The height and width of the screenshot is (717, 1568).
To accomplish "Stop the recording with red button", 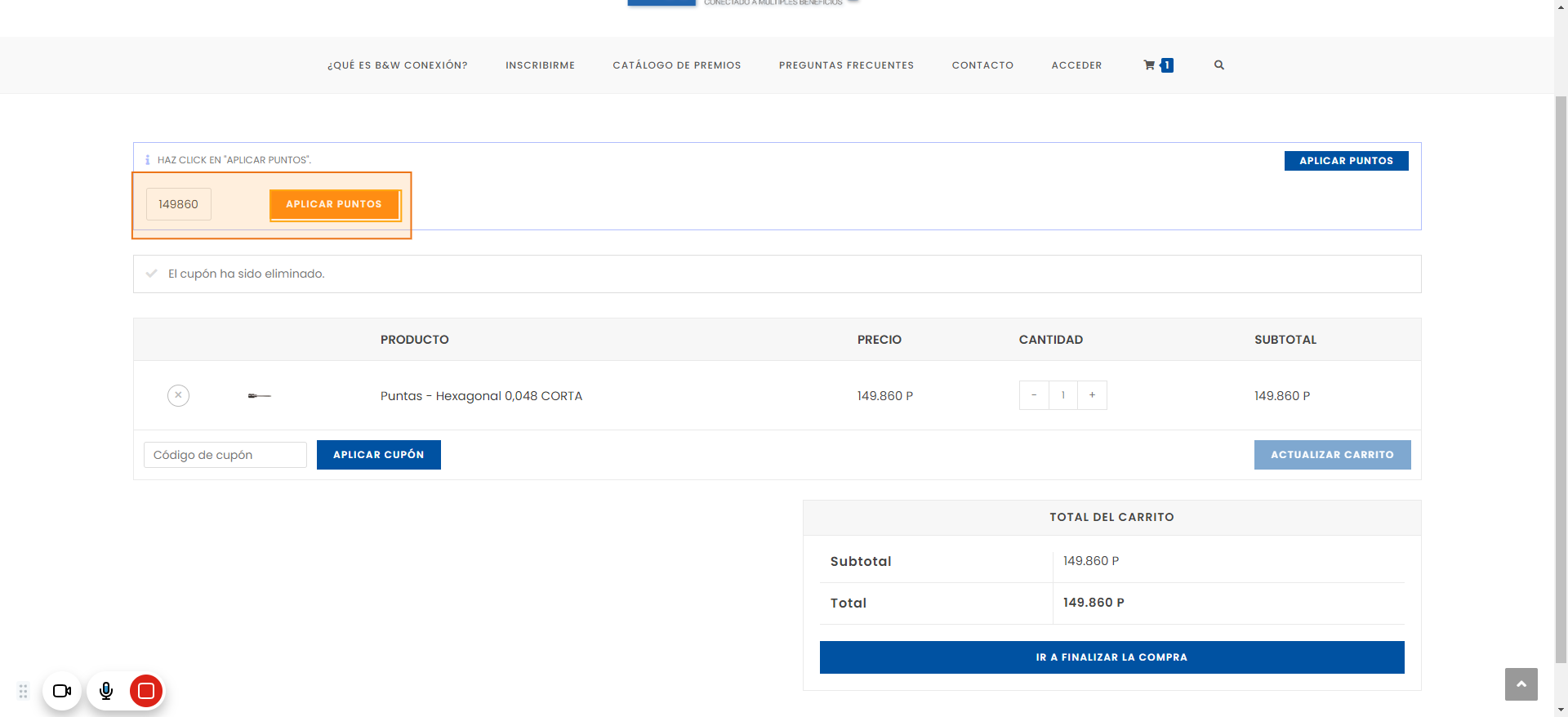I will pyautogui.click(x=146, y=691).
